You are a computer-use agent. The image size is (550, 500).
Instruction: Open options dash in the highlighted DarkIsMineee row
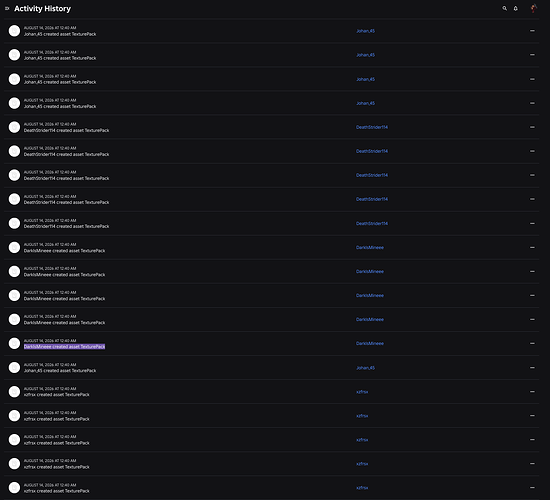point(532,344)
